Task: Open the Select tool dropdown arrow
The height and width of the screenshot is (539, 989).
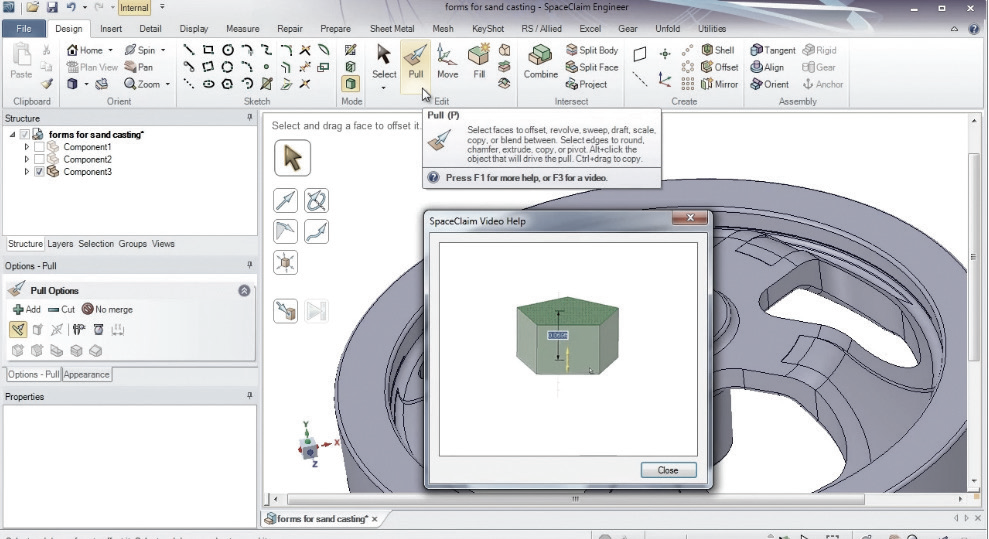Action: coord(383,88)
